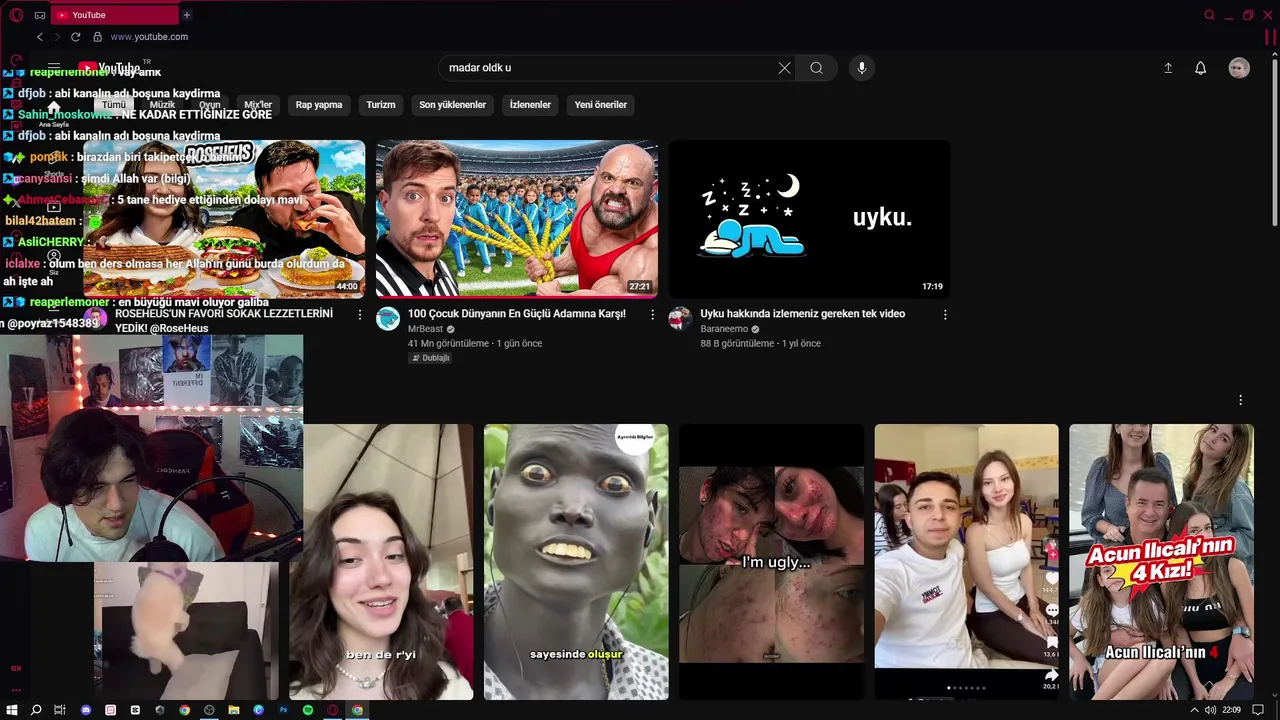This screenshot has height=720, width=1280.
Task: Open the uyku. video thumbnail
Action: pos(809,219)
